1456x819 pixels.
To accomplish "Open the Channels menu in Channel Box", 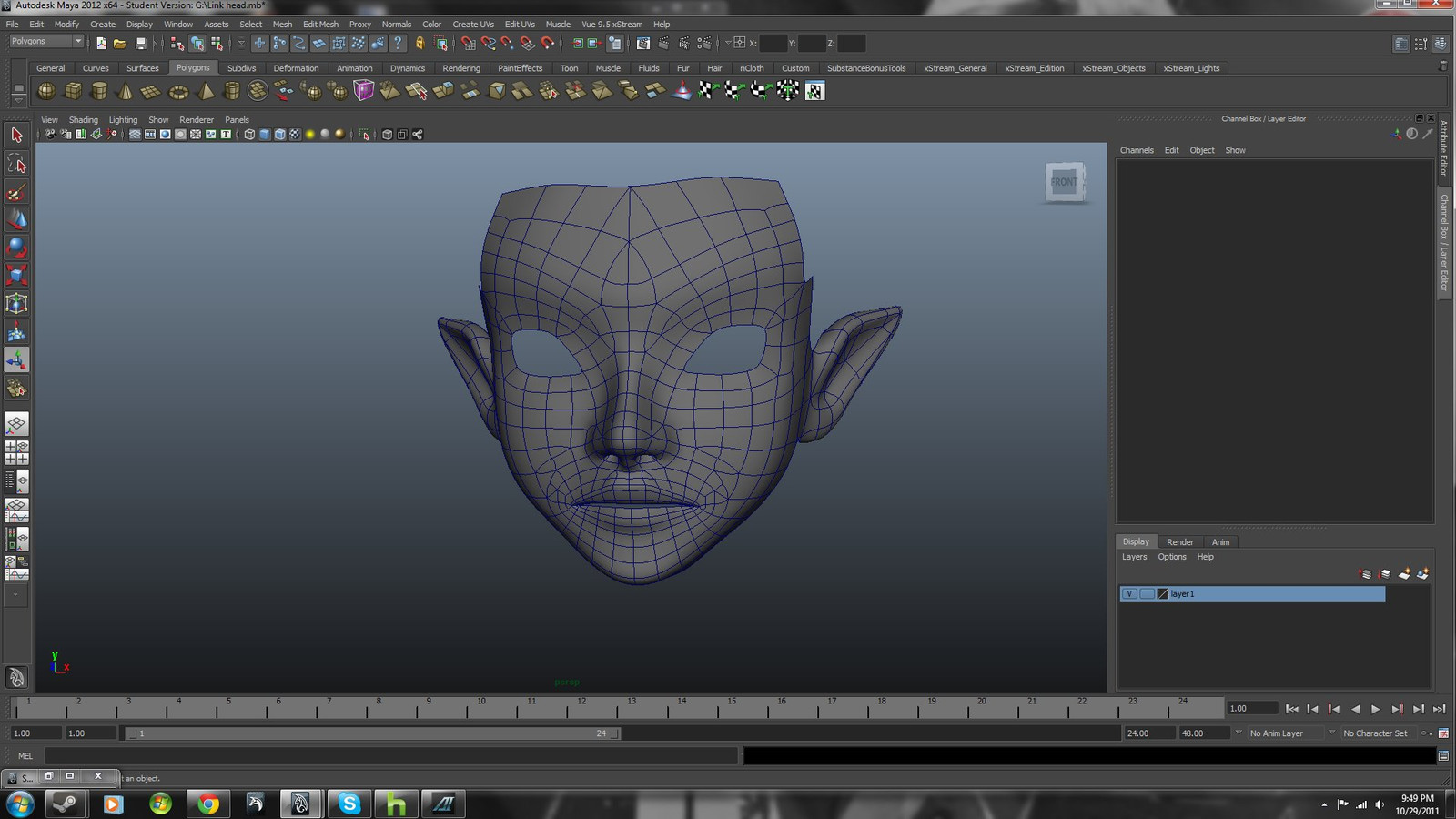I will (x=1137, y=150).
